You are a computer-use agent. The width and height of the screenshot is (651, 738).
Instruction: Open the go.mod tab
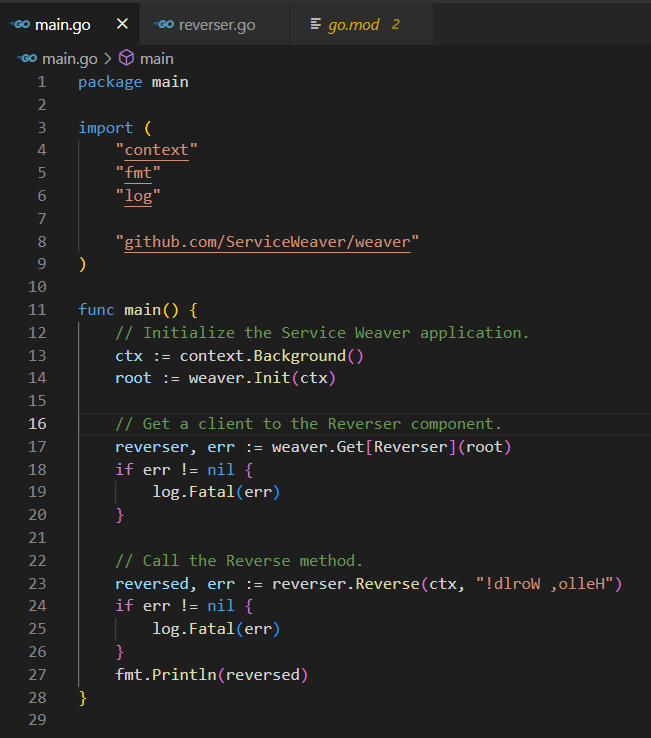click(x=353, y=24)
